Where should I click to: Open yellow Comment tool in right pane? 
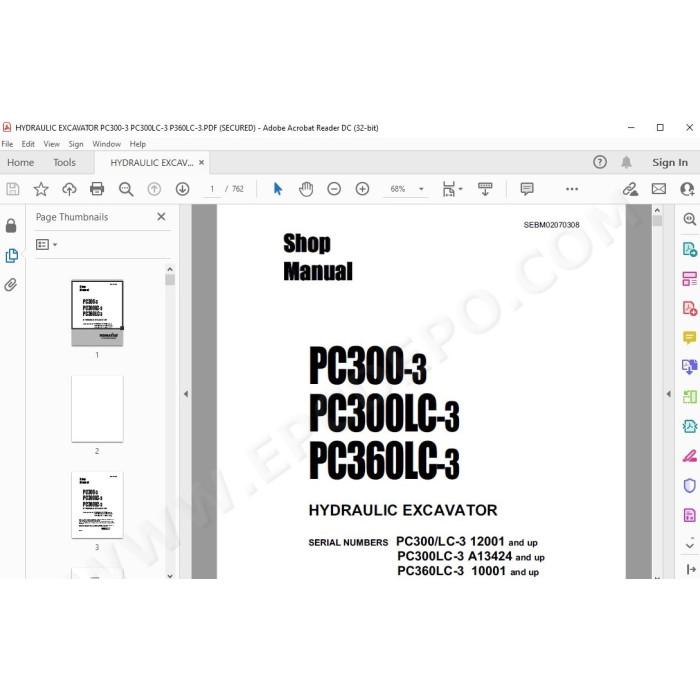pos(689,338)
